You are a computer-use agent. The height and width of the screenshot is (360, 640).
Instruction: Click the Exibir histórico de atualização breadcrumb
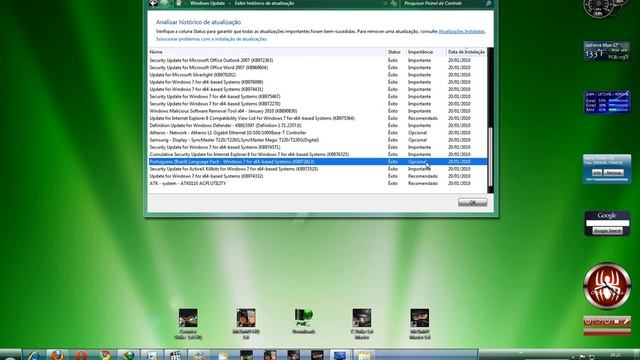click(x=264, y=3)
